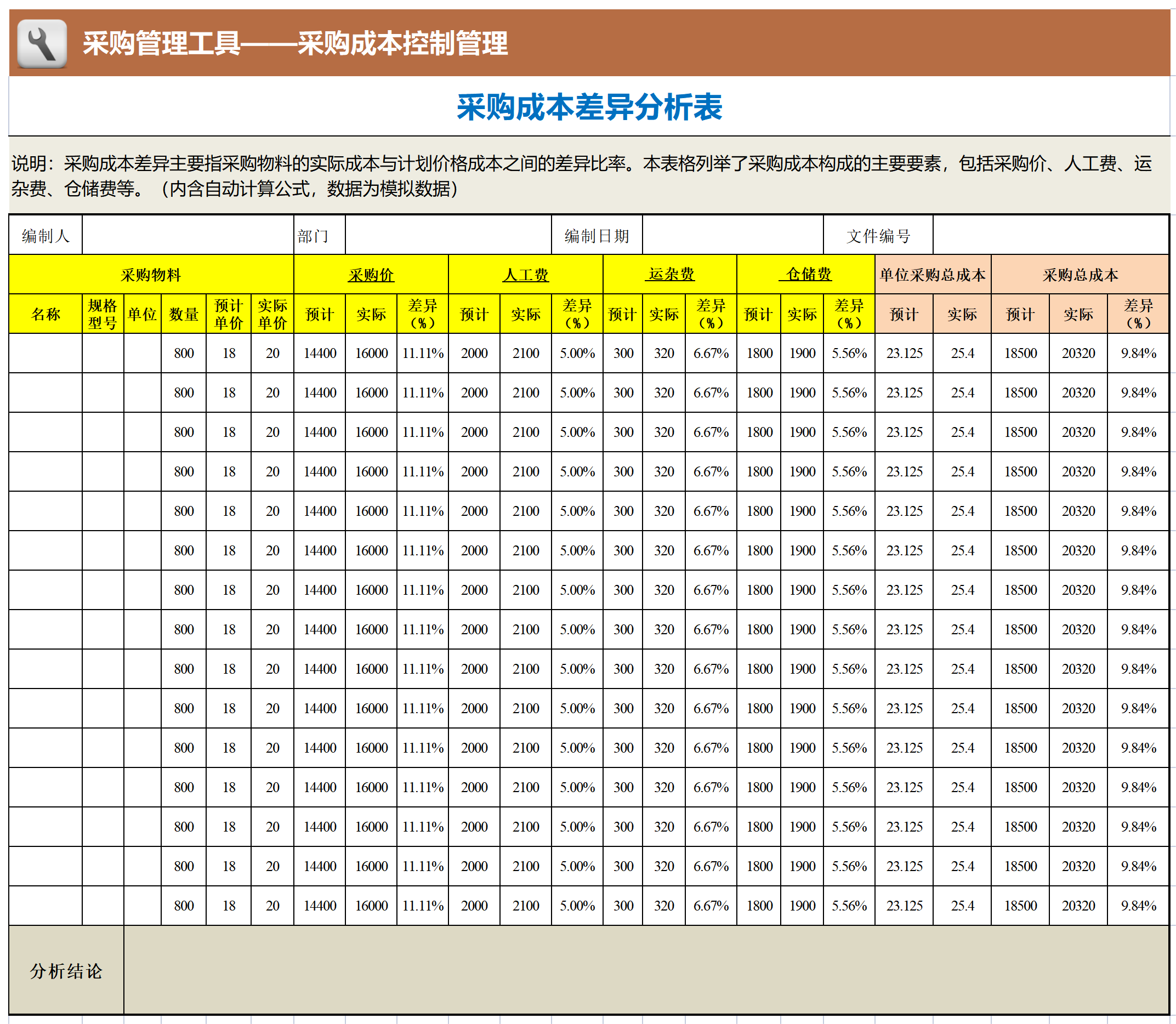Click the empty field next to 编制人
Screen dimensions: 1176x1024
(x=188, y=235)
